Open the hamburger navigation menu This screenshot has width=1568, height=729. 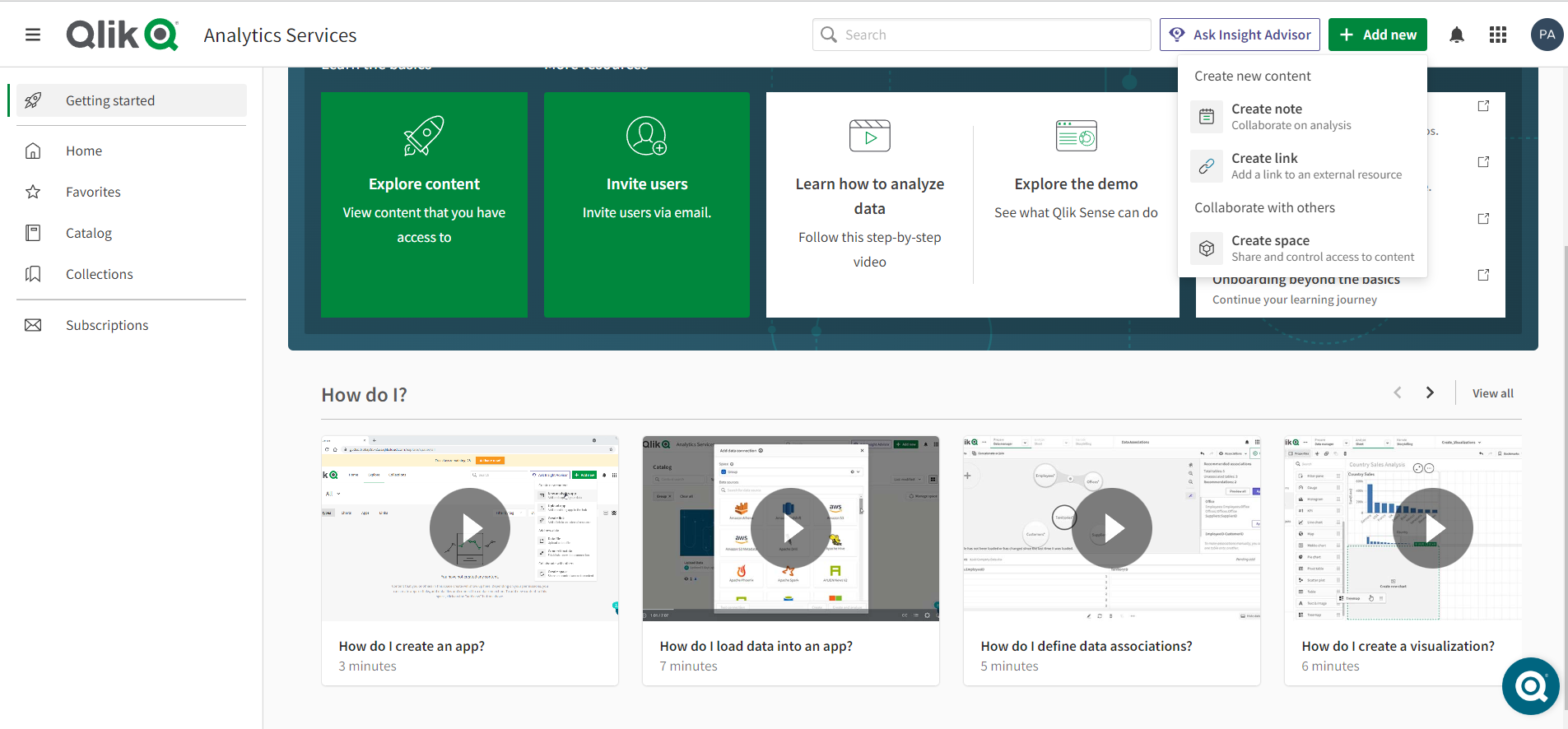[33, 35]
